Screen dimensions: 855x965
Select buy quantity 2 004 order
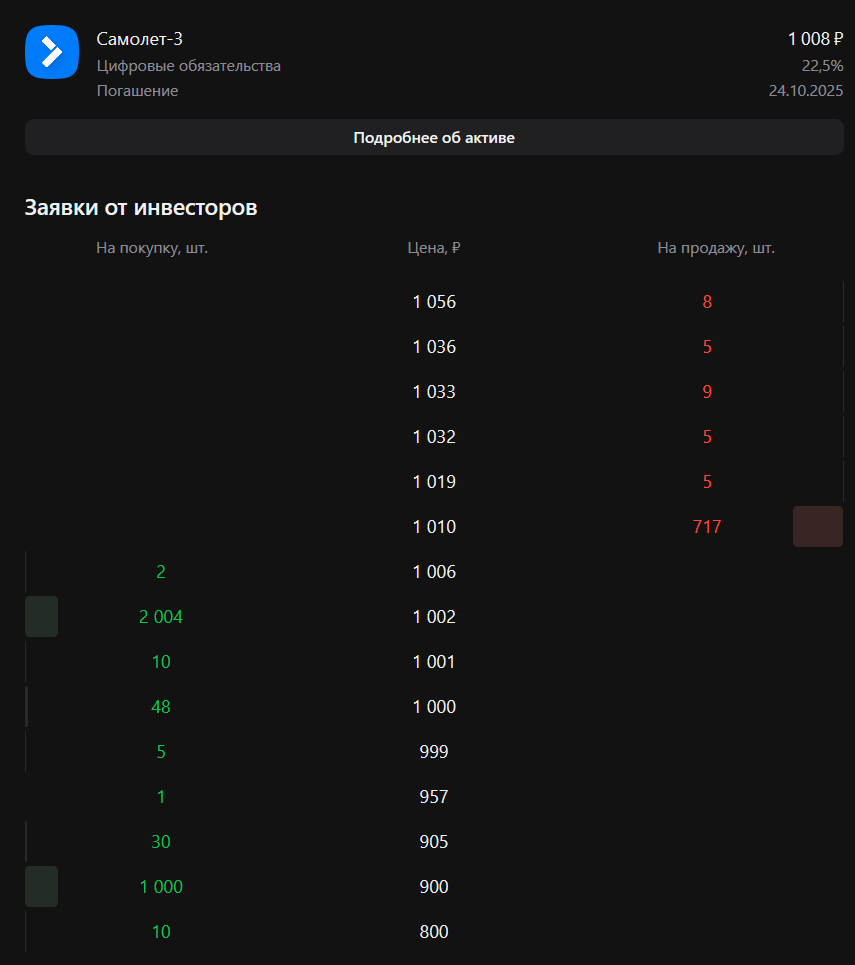(161, 617)
